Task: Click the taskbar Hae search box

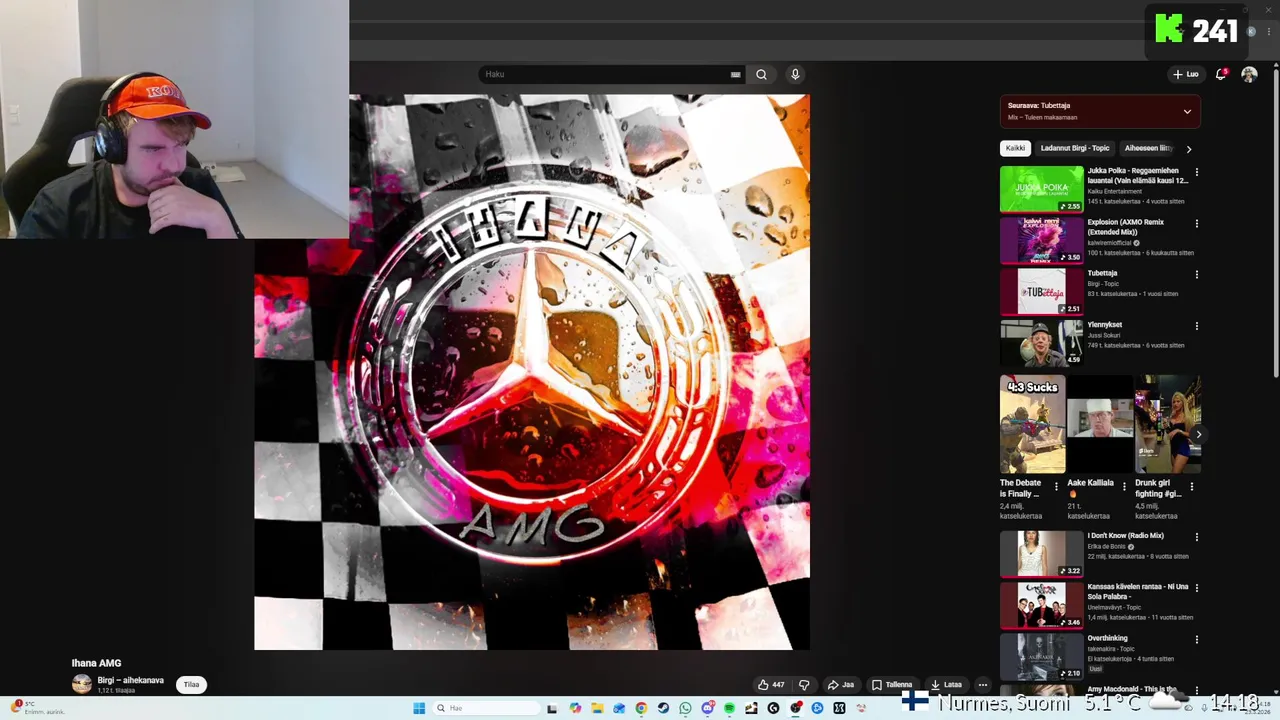Action: coord(486,708)
